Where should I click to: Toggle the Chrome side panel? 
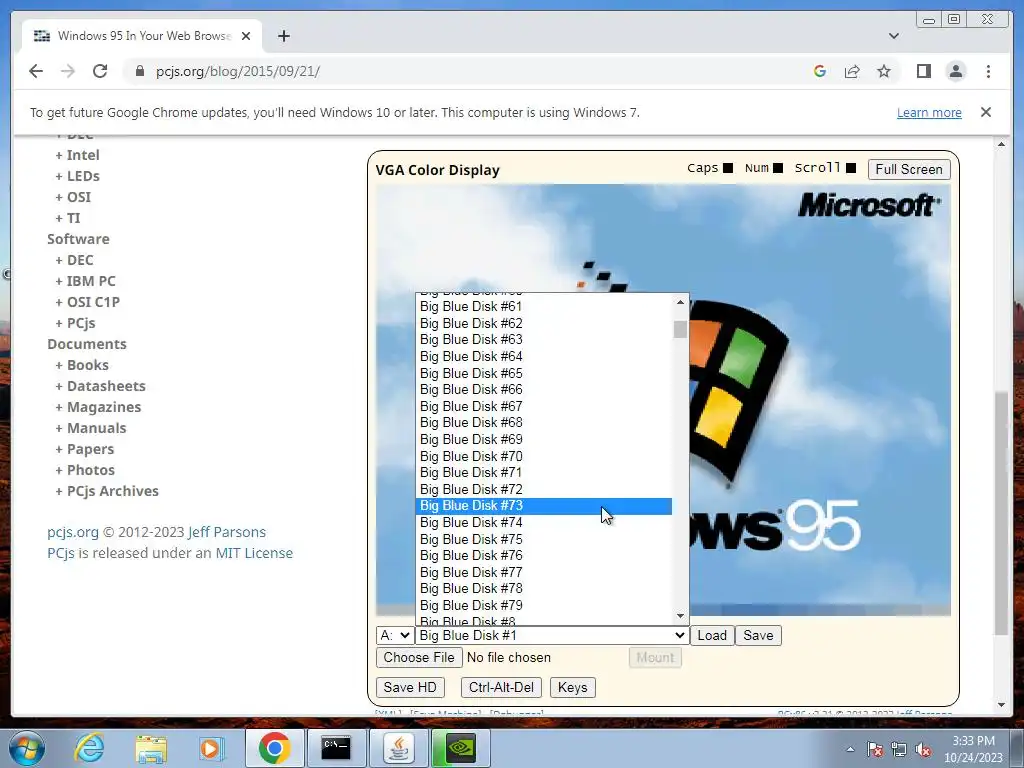(923, 71)
